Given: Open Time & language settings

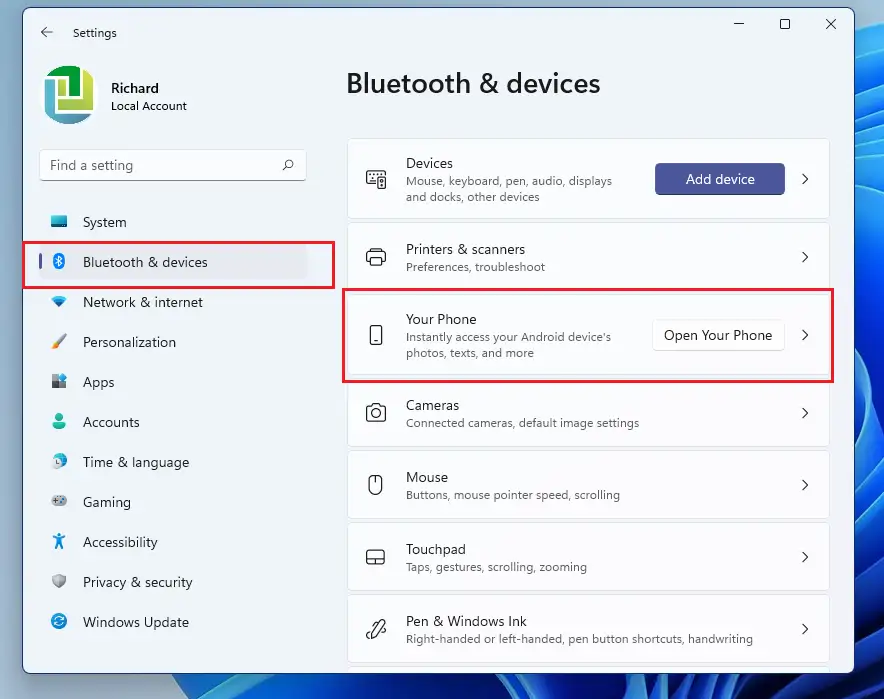Looking at the screenshot, I should tap(173, 462).
